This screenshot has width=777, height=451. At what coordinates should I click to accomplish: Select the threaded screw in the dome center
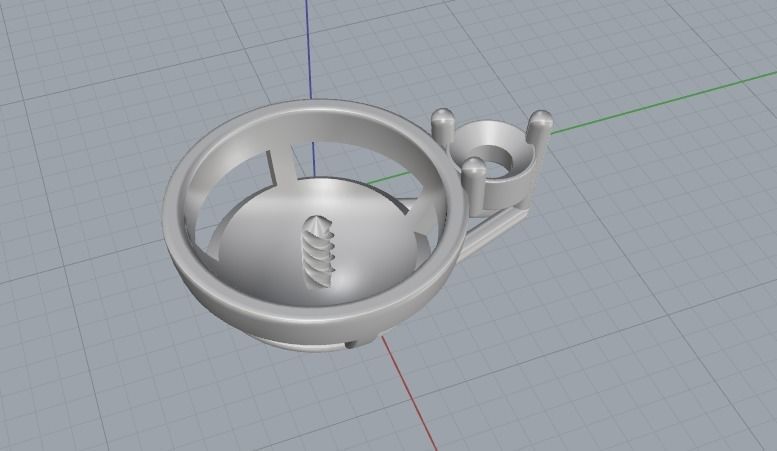click(x=318, y=251)
